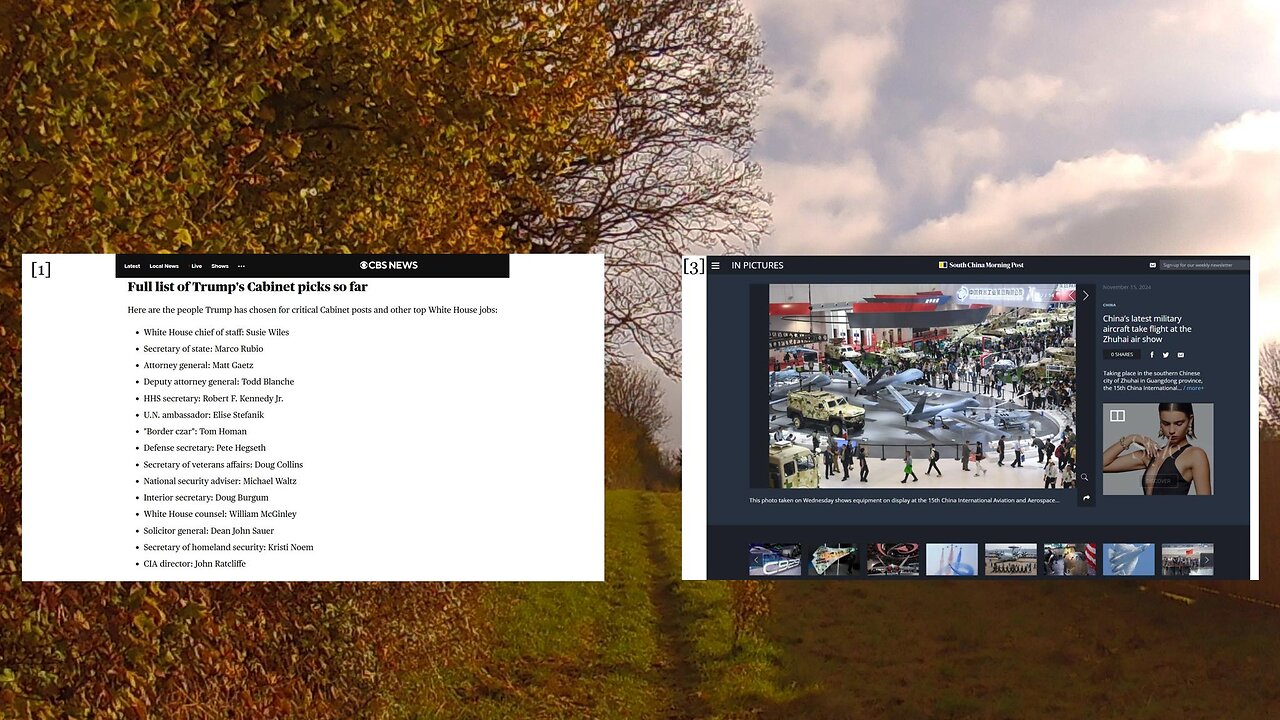This screenshot has width=1280, height=720.
Task: Click the Michael Waltz list entry
Action: click(220, 481)
